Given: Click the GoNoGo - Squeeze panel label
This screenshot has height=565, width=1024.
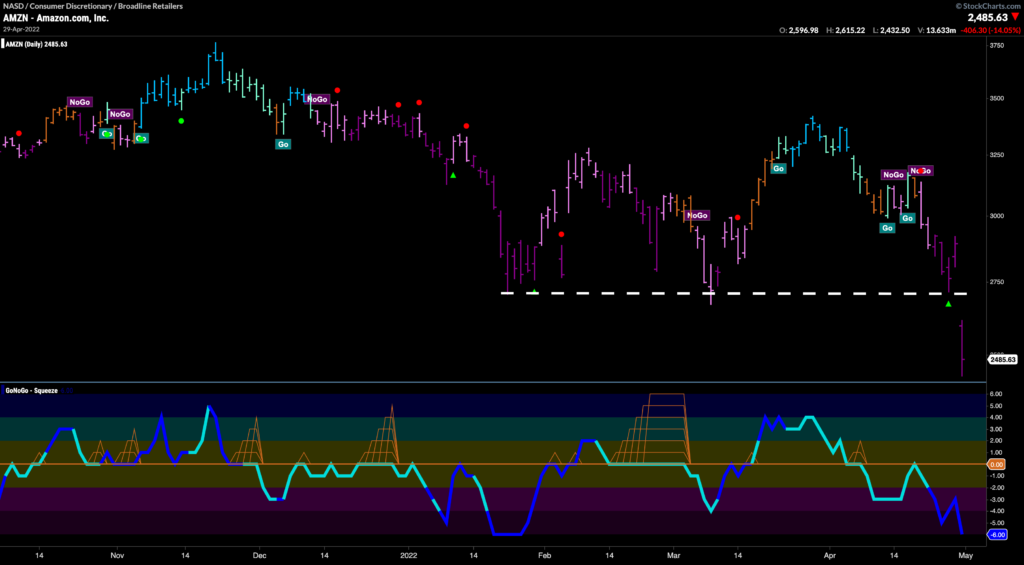Looking at the screenshot, I should 31,391.
